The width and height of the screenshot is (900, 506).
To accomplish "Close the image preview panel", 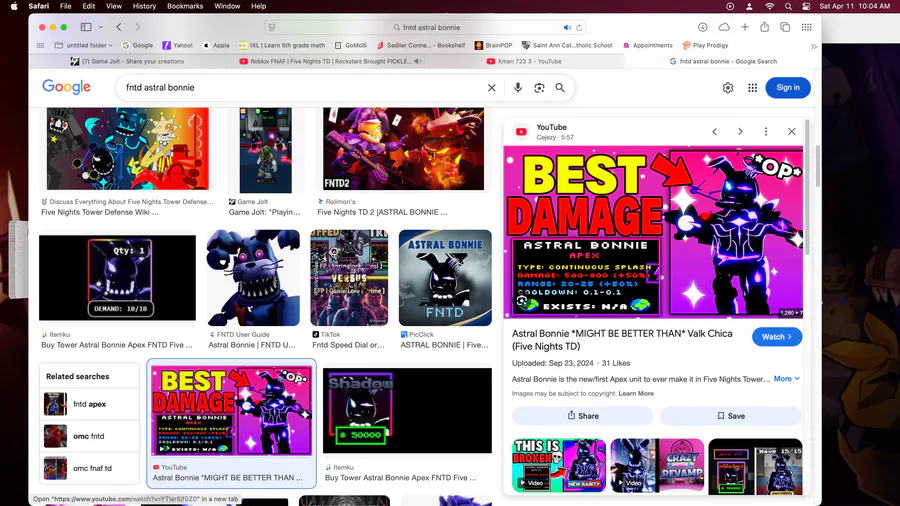I will (792, 131).
